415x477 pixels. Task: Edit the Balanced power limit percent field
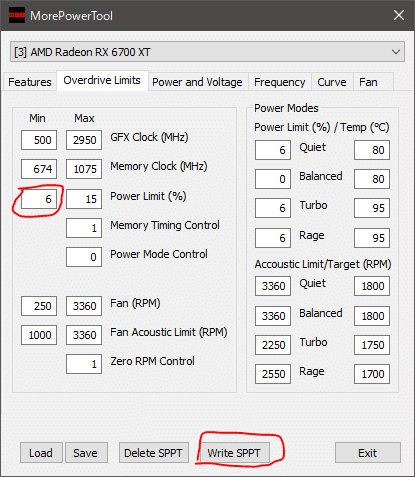[x=273, y=179]
